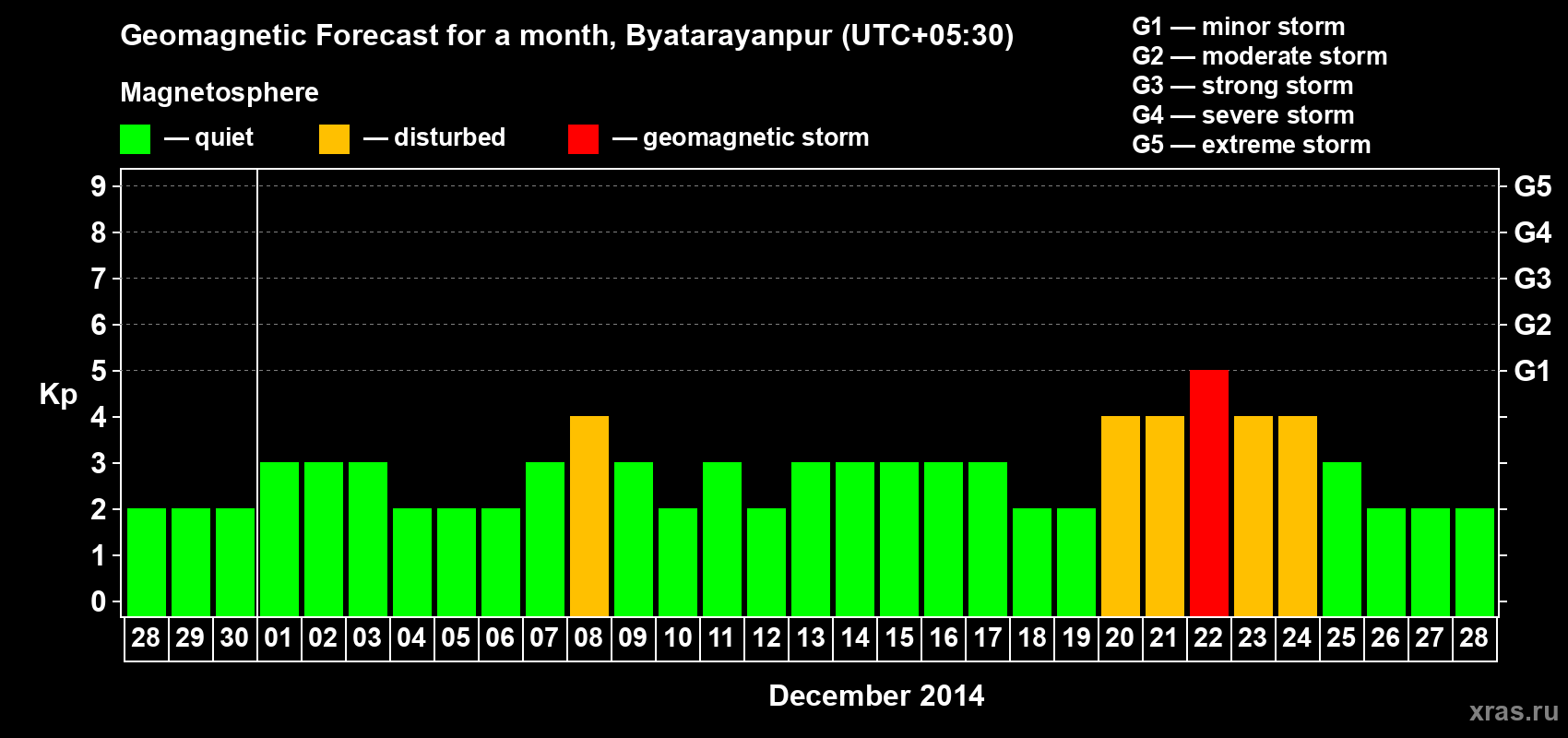This screenshot has height=738, width=1568.
Task: Click the red geomagnetic storm legend swatch
Action: pos(583,139)
